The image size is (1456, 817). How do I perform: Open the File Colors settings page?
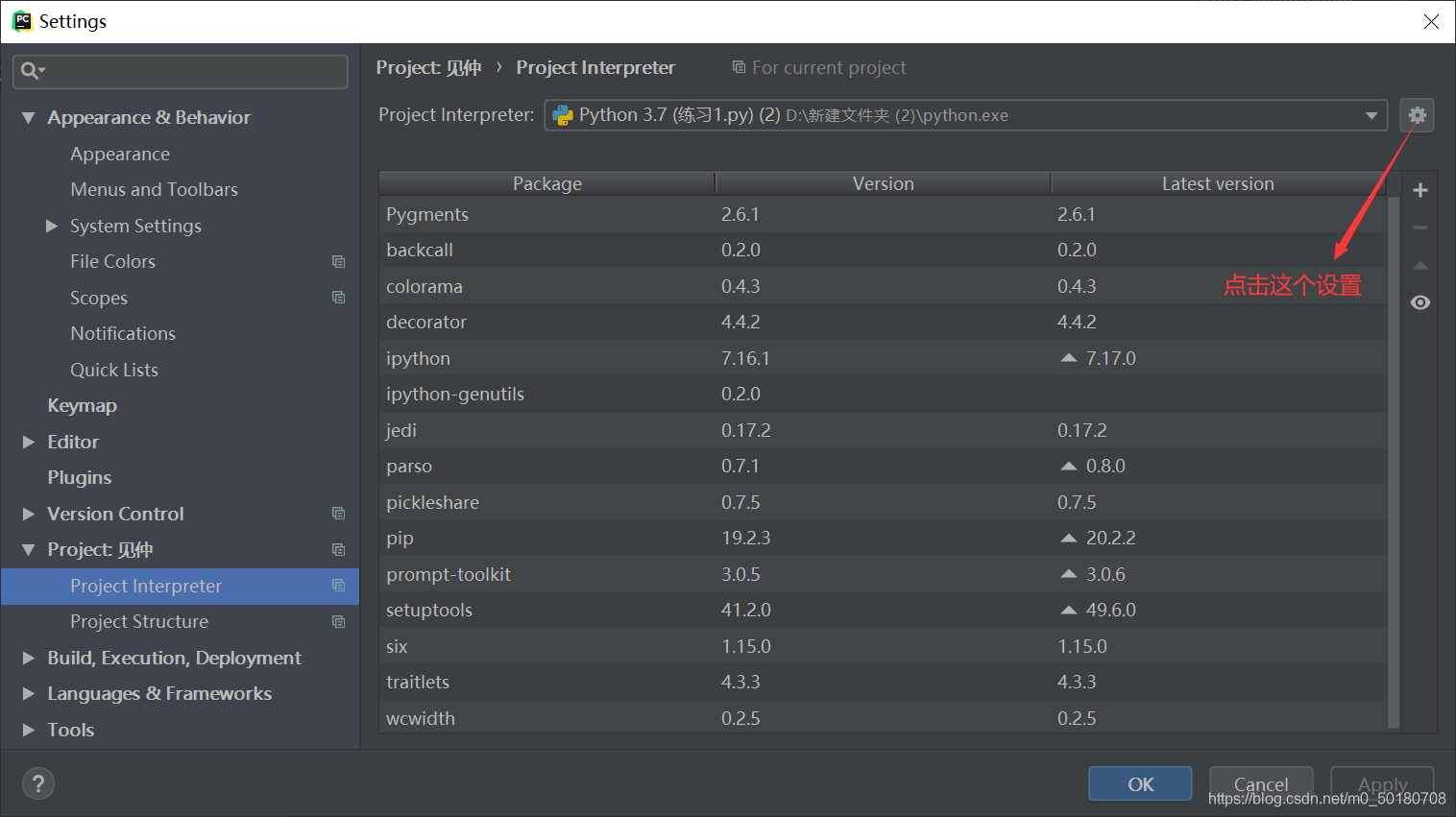[x=112, y=261]
